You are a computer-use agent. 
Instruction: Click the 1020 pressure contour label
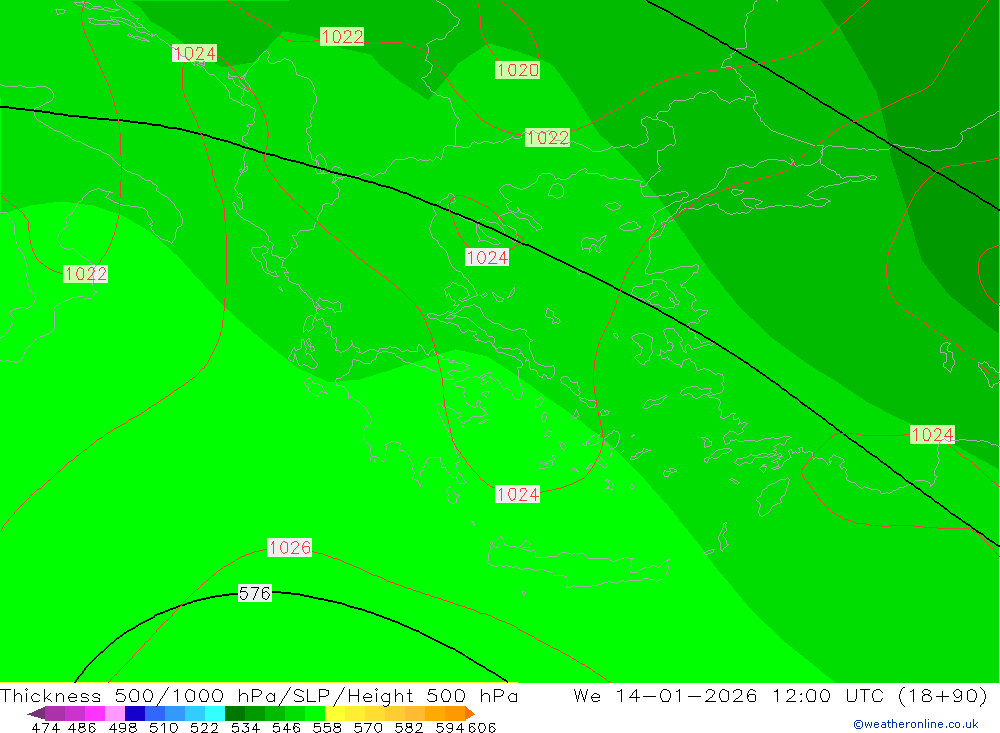coord(517,70)
